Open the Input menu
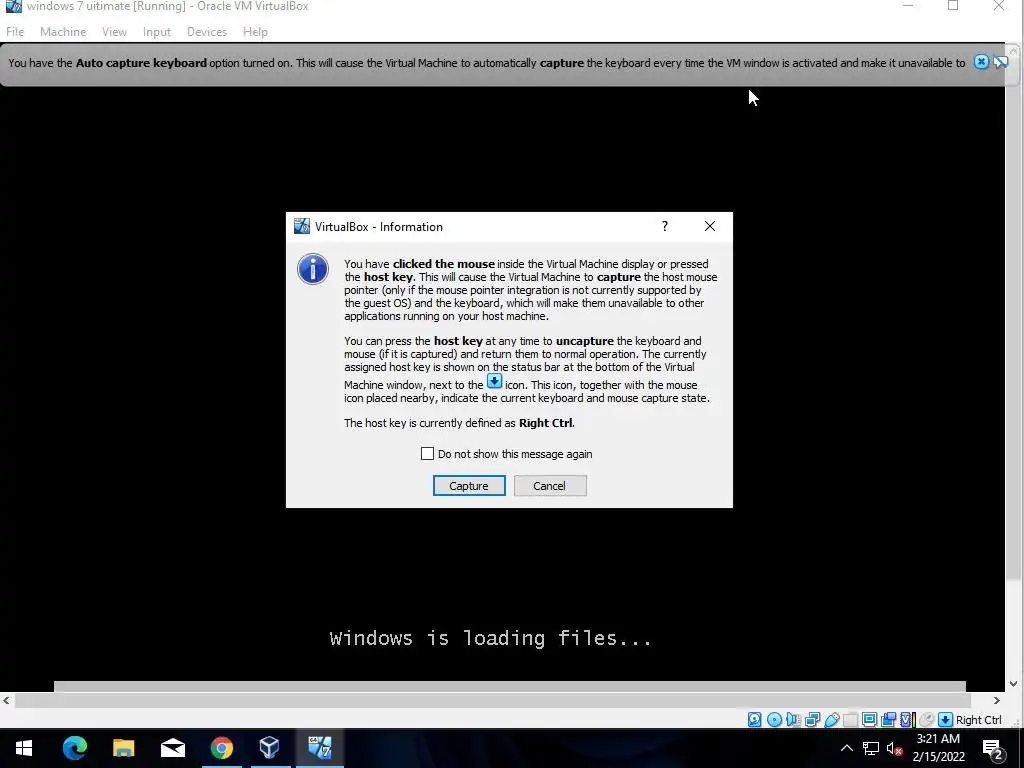This screenshot has width=1024, height=768. (157, 31)
